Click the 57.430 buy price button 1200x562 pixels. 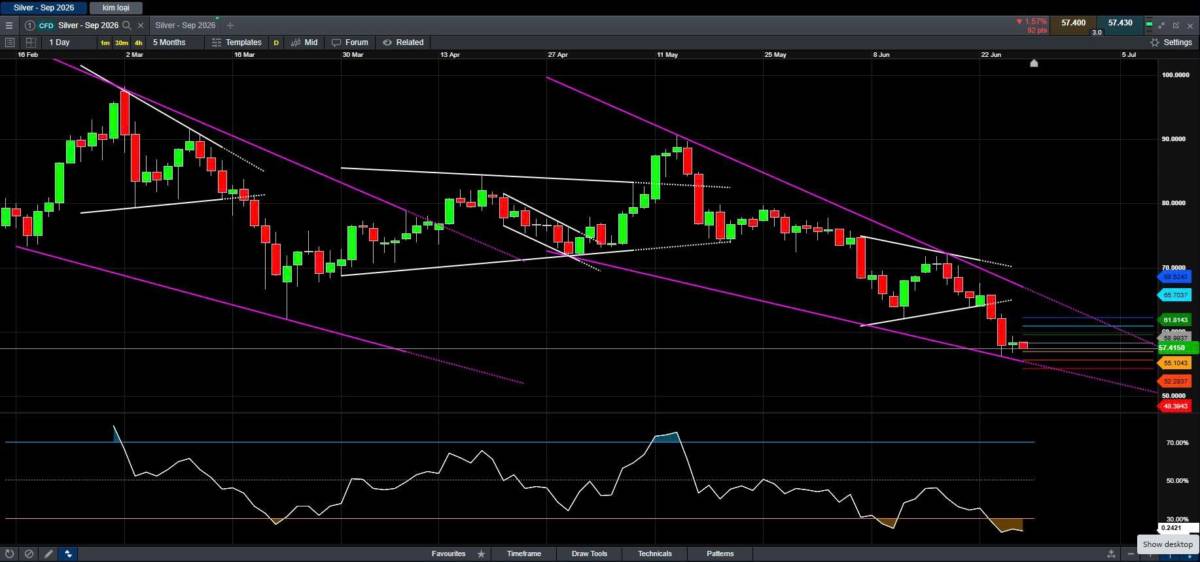[1120, 22]
